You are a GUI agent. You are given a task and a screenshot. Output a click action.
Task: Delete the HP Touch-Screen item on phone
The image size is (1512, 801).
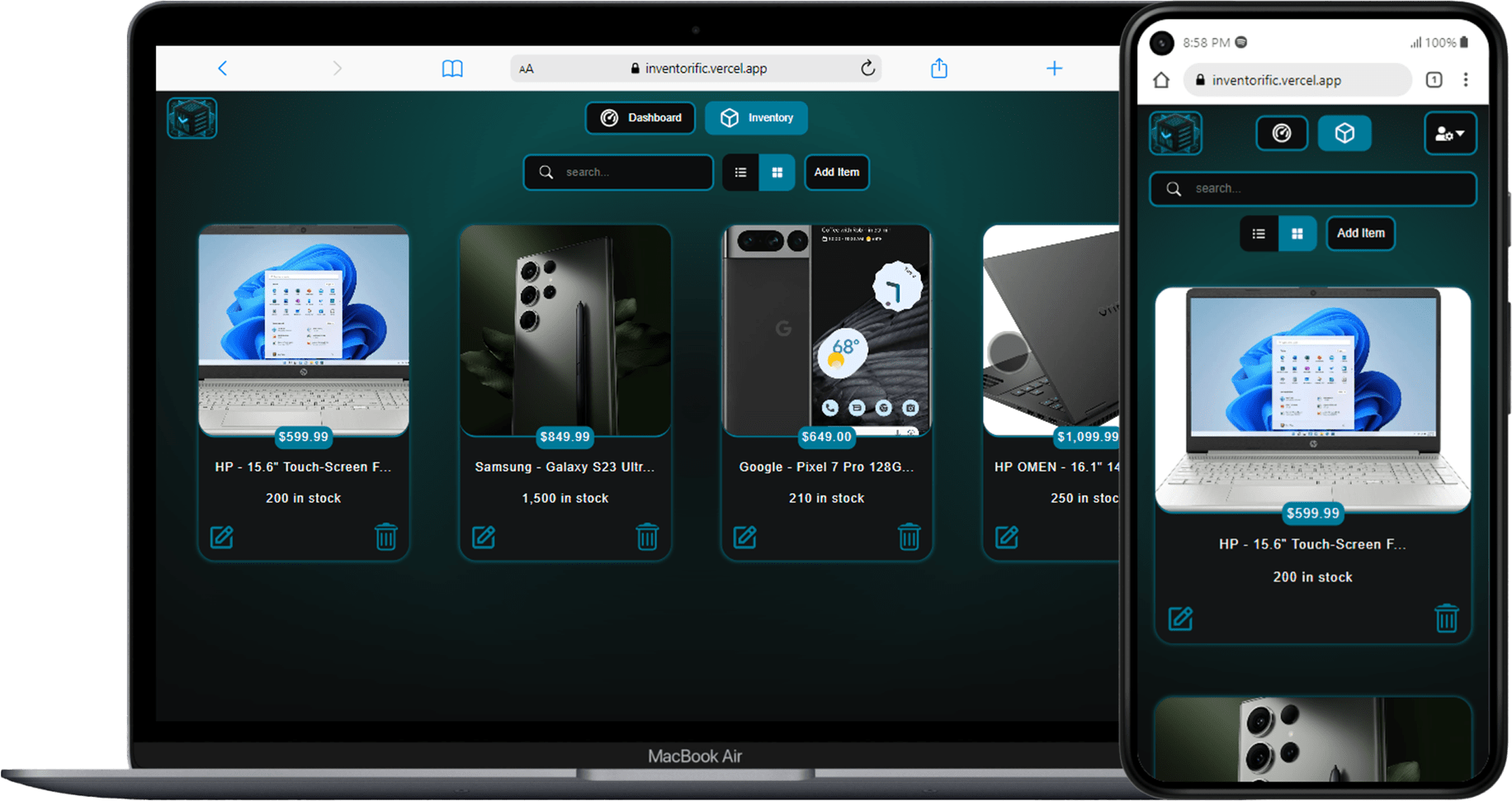pos(1447,618)
